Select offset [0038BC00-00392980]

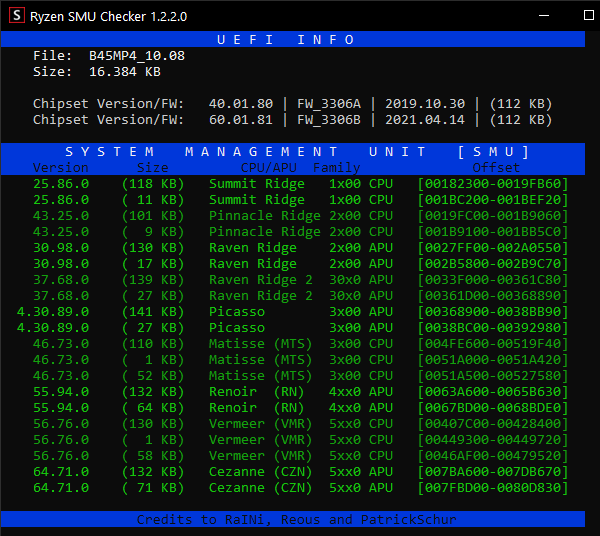tap(493, 328)
